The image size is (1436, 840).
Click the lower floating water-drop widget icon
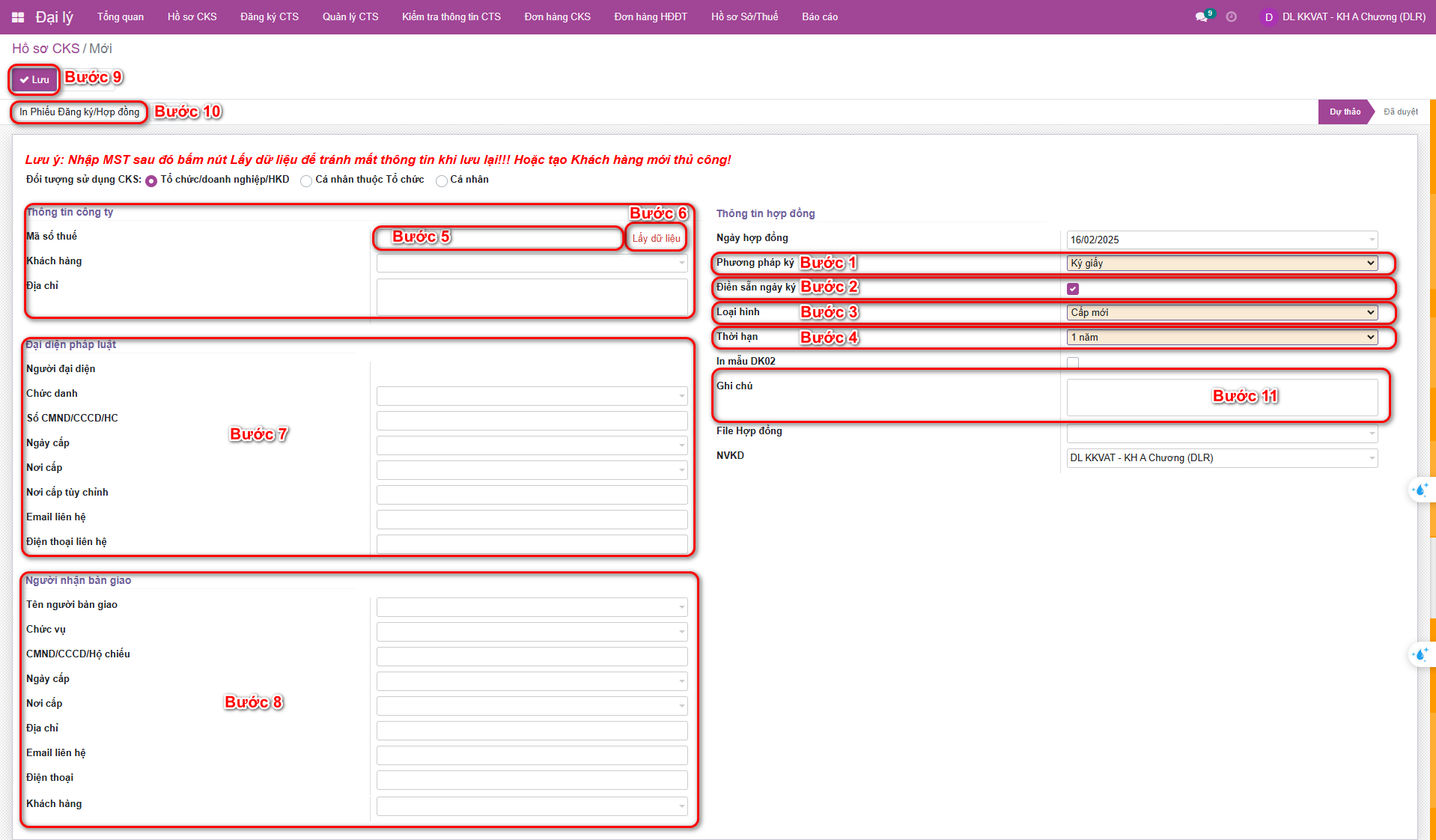[1420, 654]
